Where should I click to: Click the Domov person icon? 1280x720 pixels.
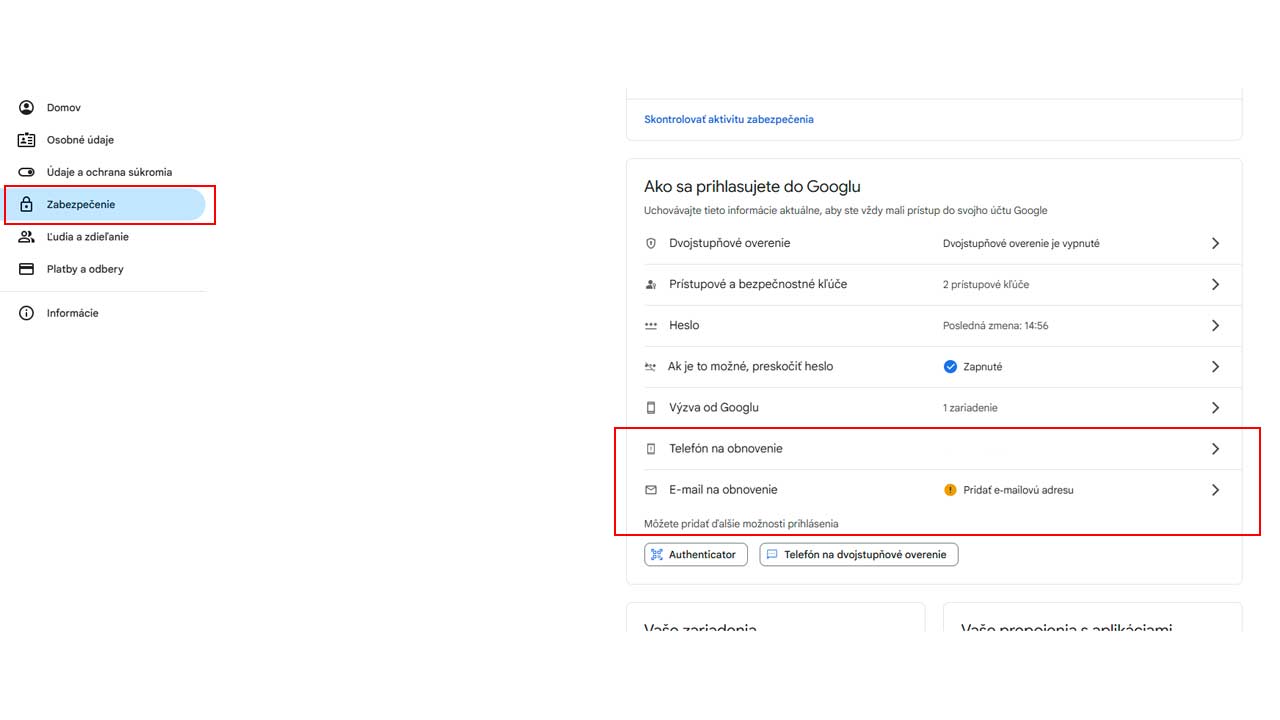click(27, 107)
